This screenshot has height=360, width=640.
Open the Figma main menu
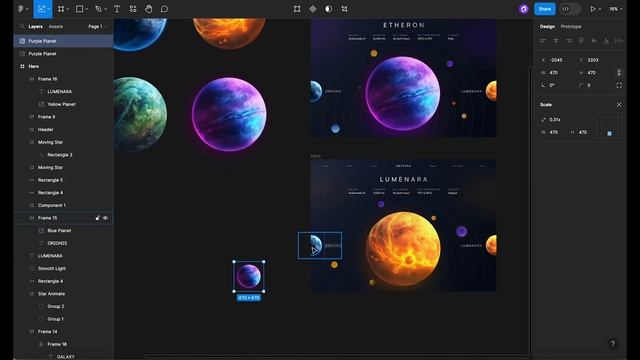pyautogui.click(x=21, y=9)
